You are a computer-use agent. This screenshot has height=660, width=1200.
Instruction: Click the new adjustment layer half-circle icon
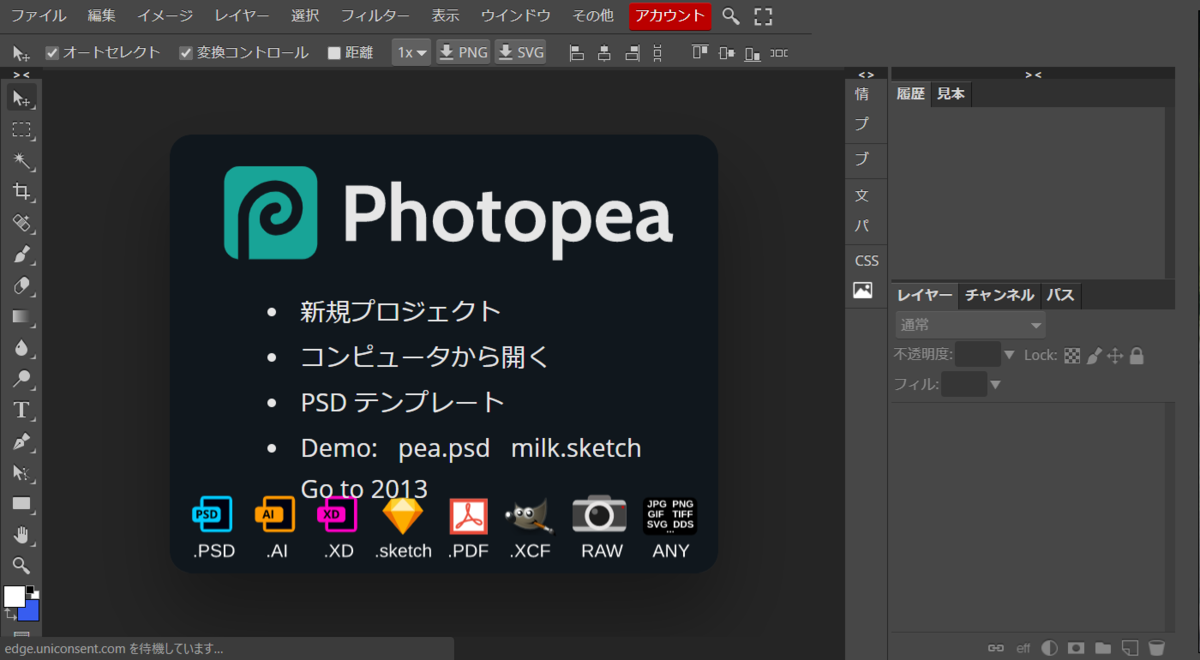tap(1049, 647)
